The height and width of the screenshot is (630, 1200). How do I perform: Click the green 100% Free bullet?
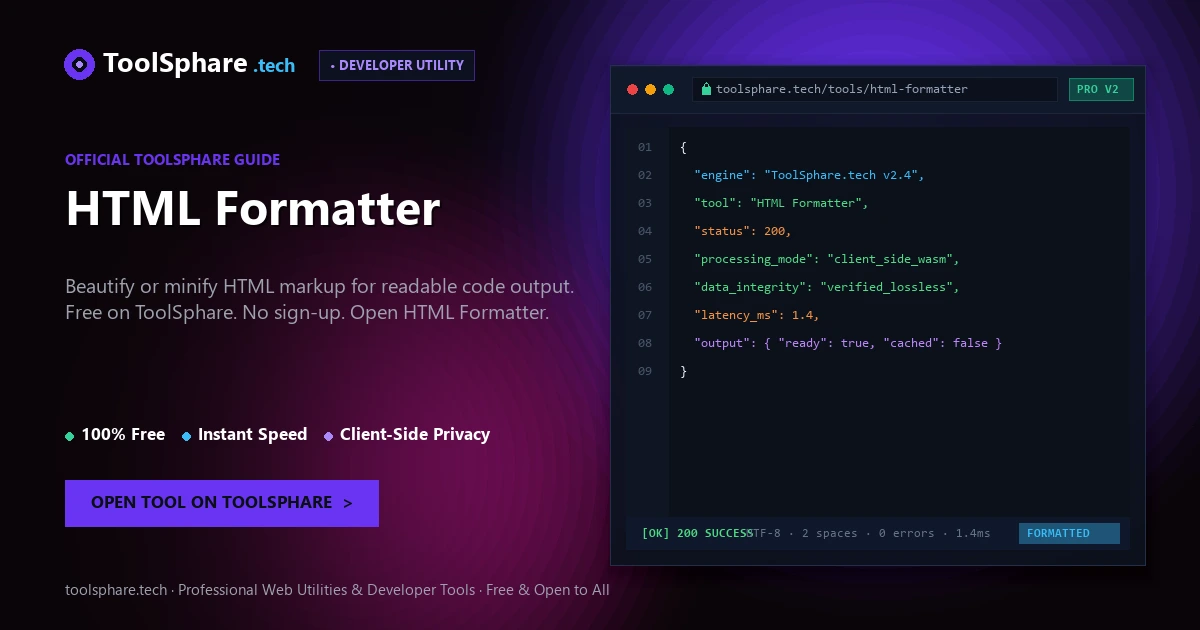tap(69, 436)
